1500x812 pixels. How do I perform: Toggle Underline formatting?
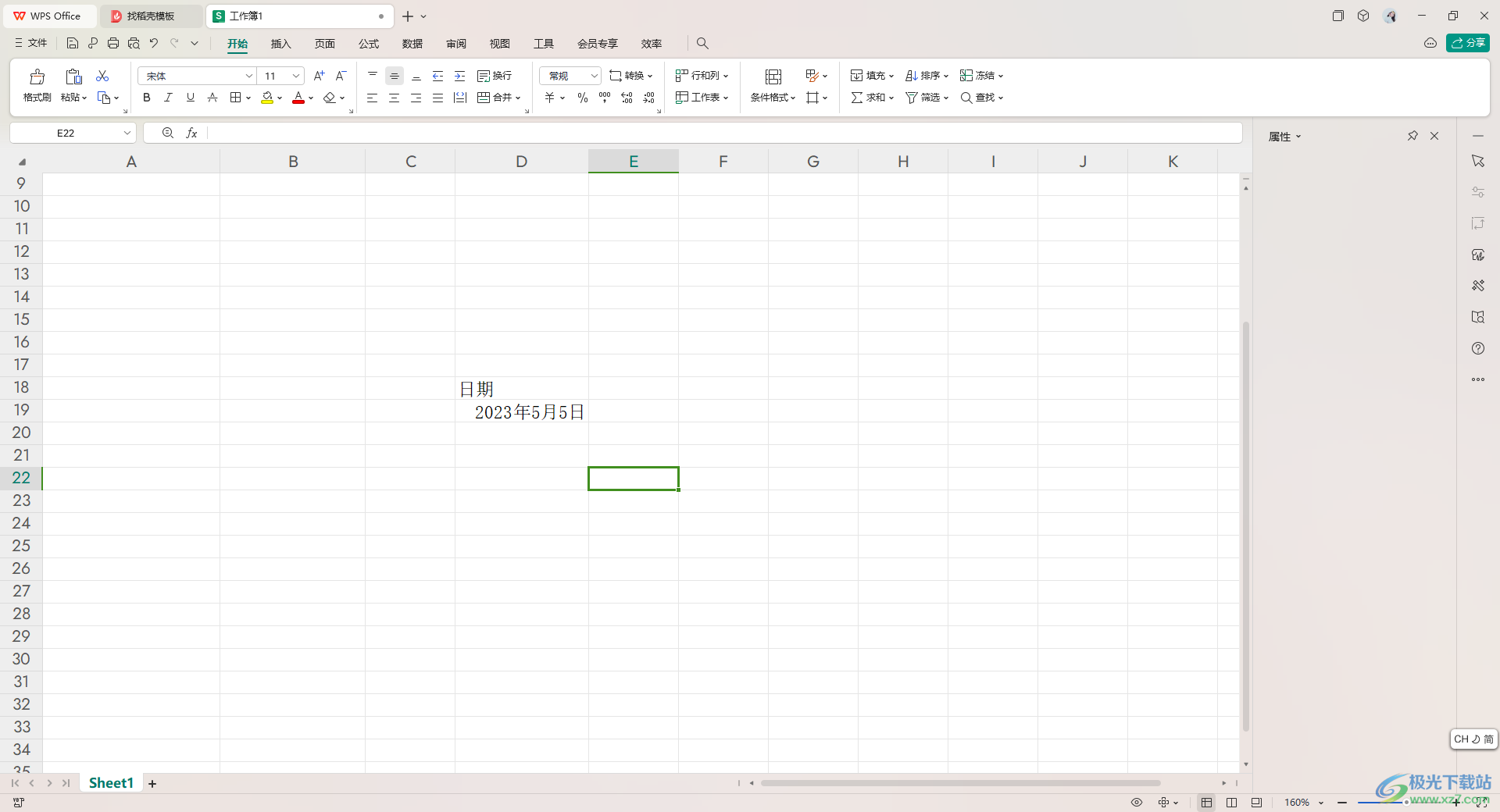190,98
